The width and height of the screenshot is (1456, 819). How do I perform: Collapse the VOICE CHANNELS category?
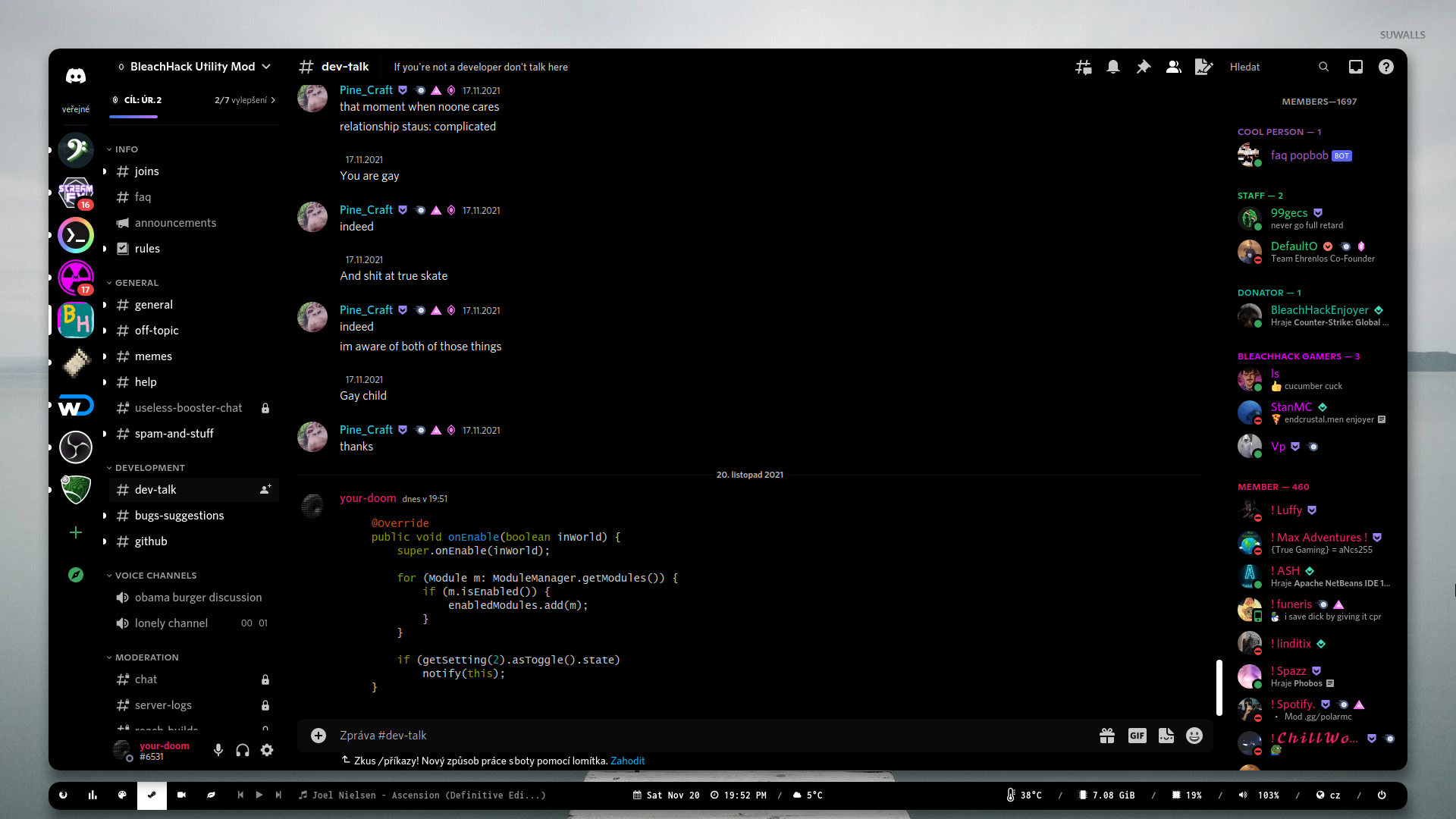pyautogui.click(x=155, y=576)
